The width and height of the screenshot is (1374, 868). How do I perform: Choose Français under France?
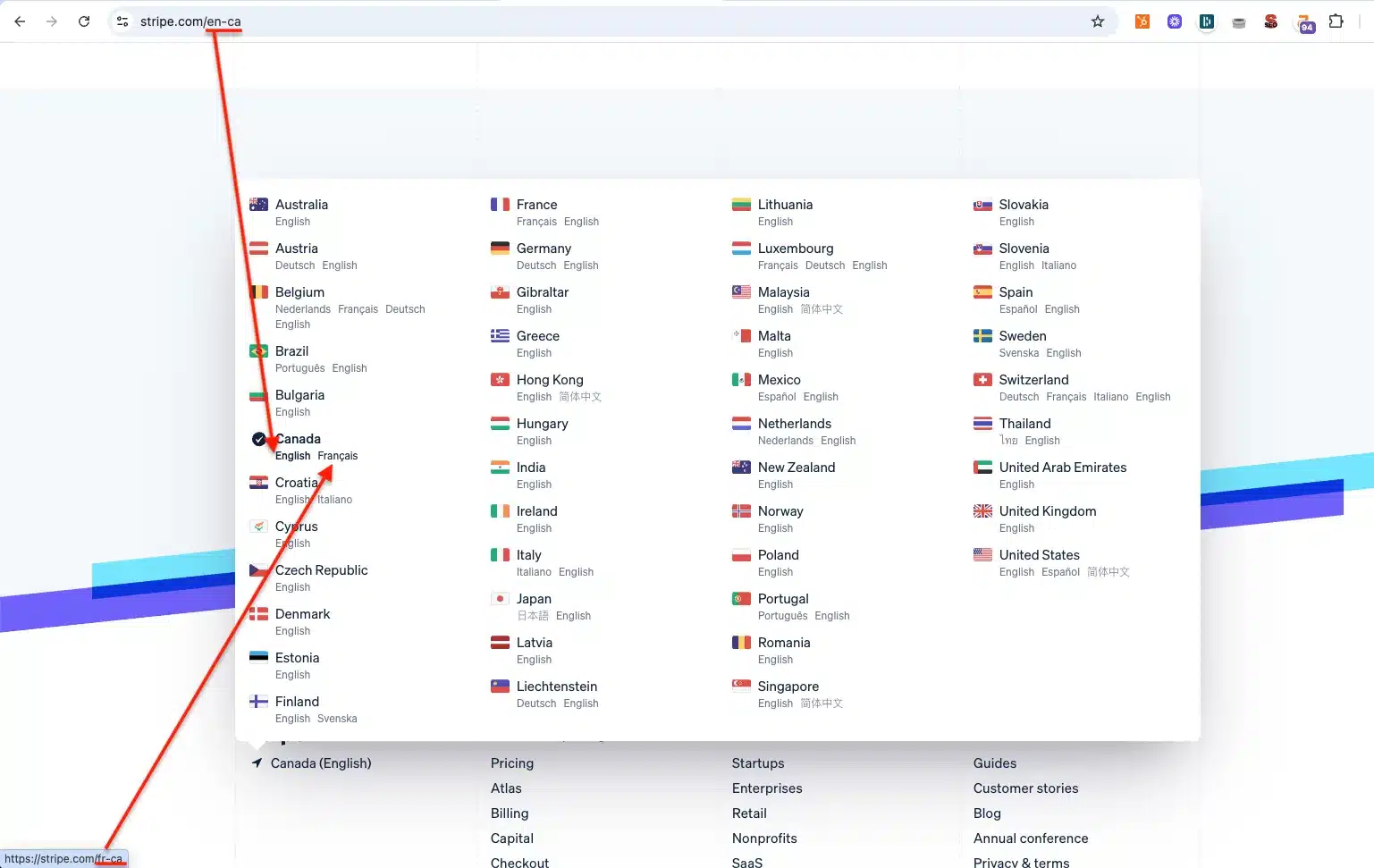[536, 222]
